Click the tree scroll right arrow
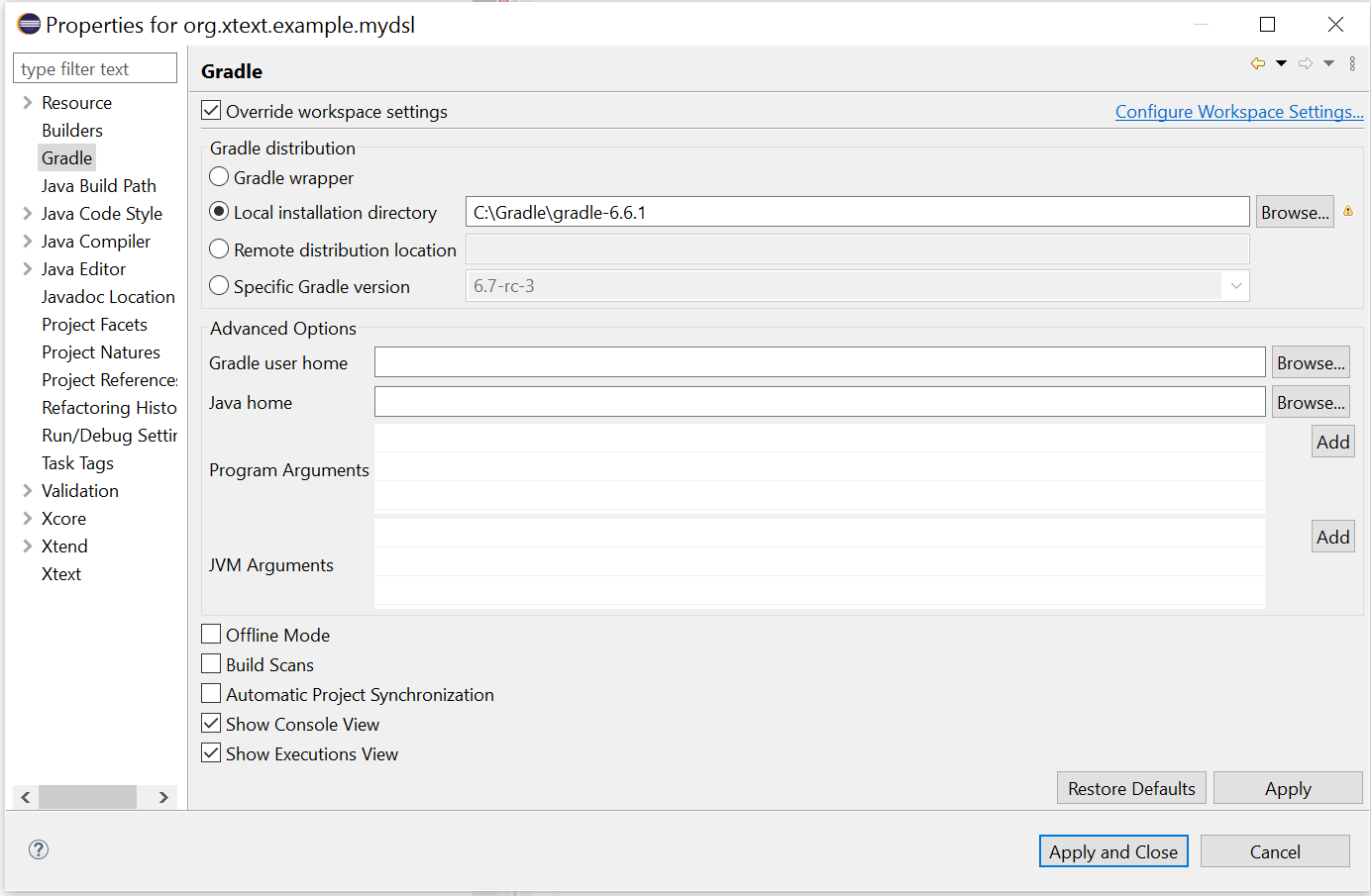The image size is (1371, 896). 163,797
